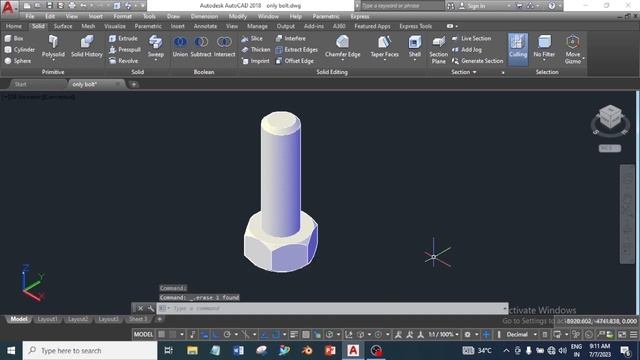The image size is (640, 360).
Task: Click Extract Edges tool
Action: (x=297, y=49)
